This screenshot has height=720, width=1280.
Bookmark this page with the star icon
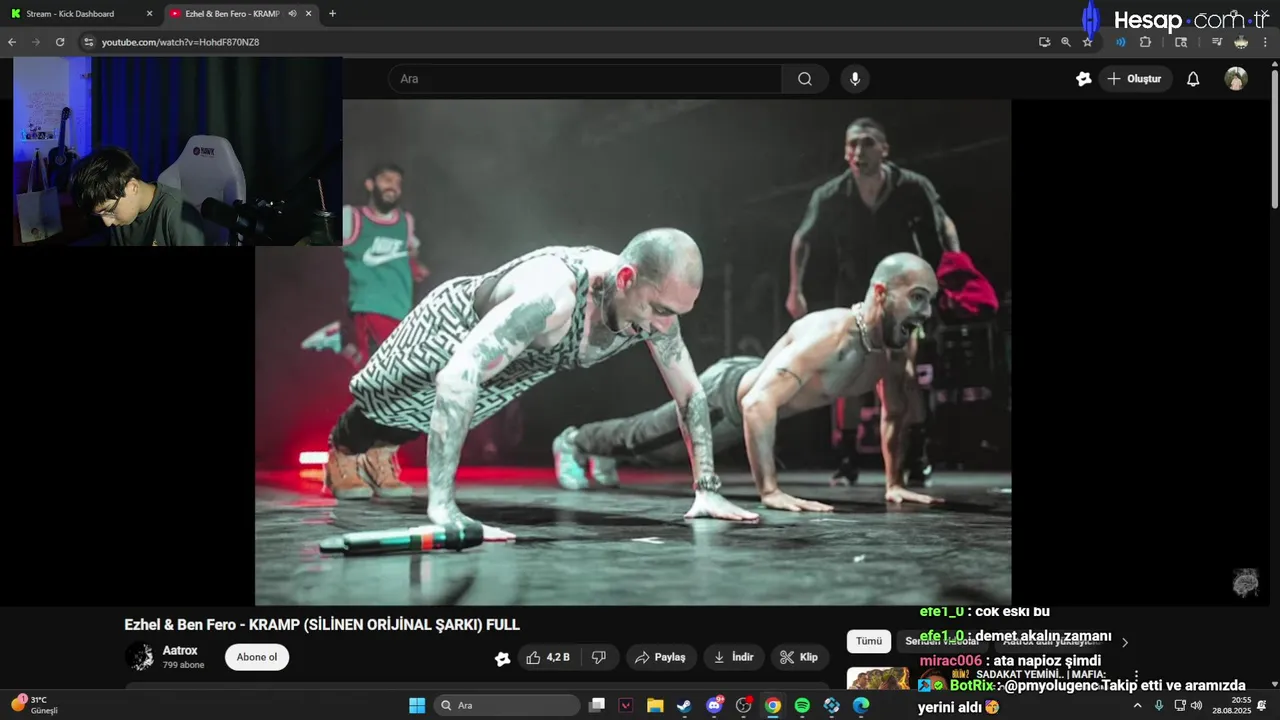click(x=1088, y=42)
